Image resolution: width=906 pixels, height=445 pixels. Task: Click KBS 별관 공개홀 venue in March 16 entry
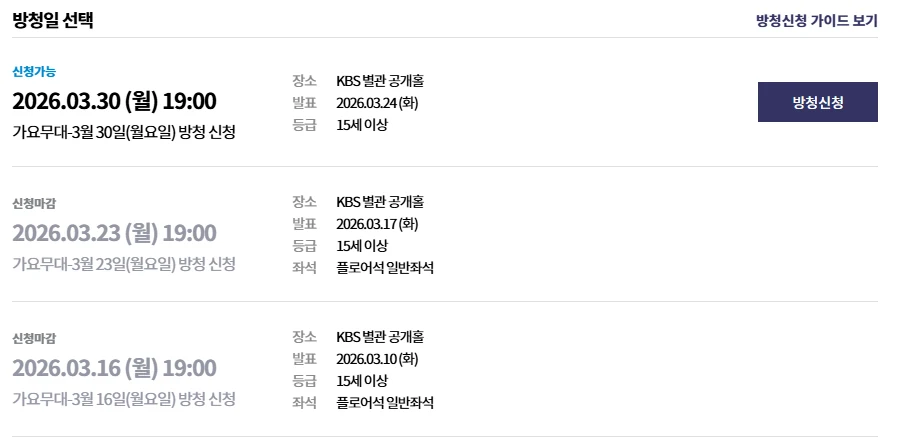[387, 337]
